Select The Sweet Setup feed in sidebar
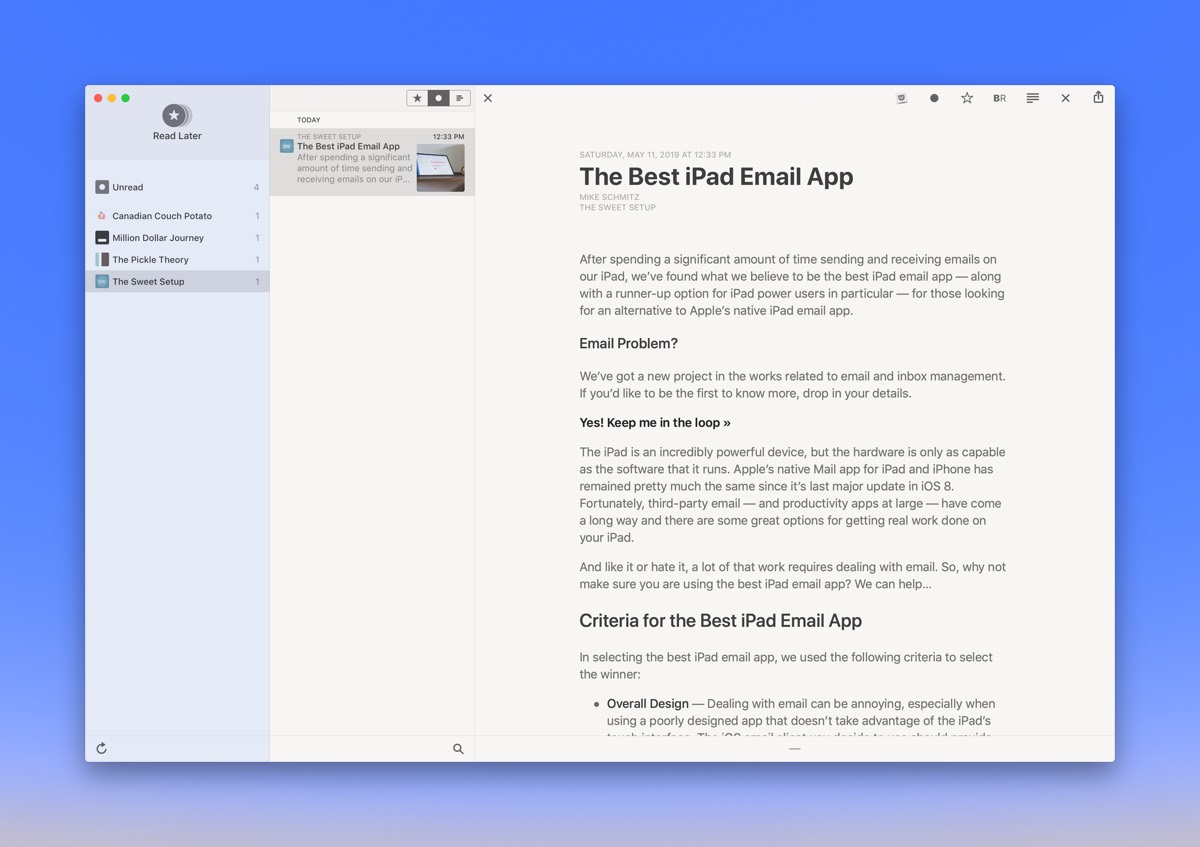This screenshot has height=847, width=1200. pos(177,282)
